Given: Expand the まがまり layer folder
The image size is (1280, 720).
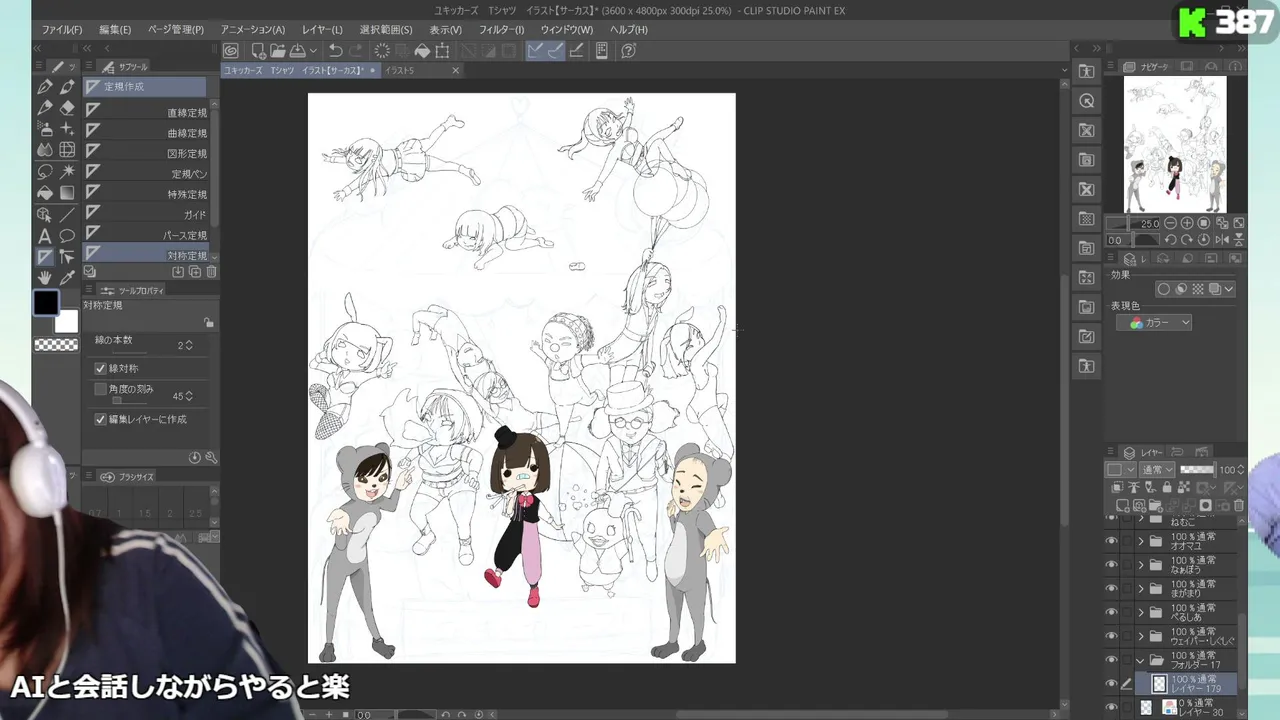Looking at the screenshot, I should (x=1141, y=589).
